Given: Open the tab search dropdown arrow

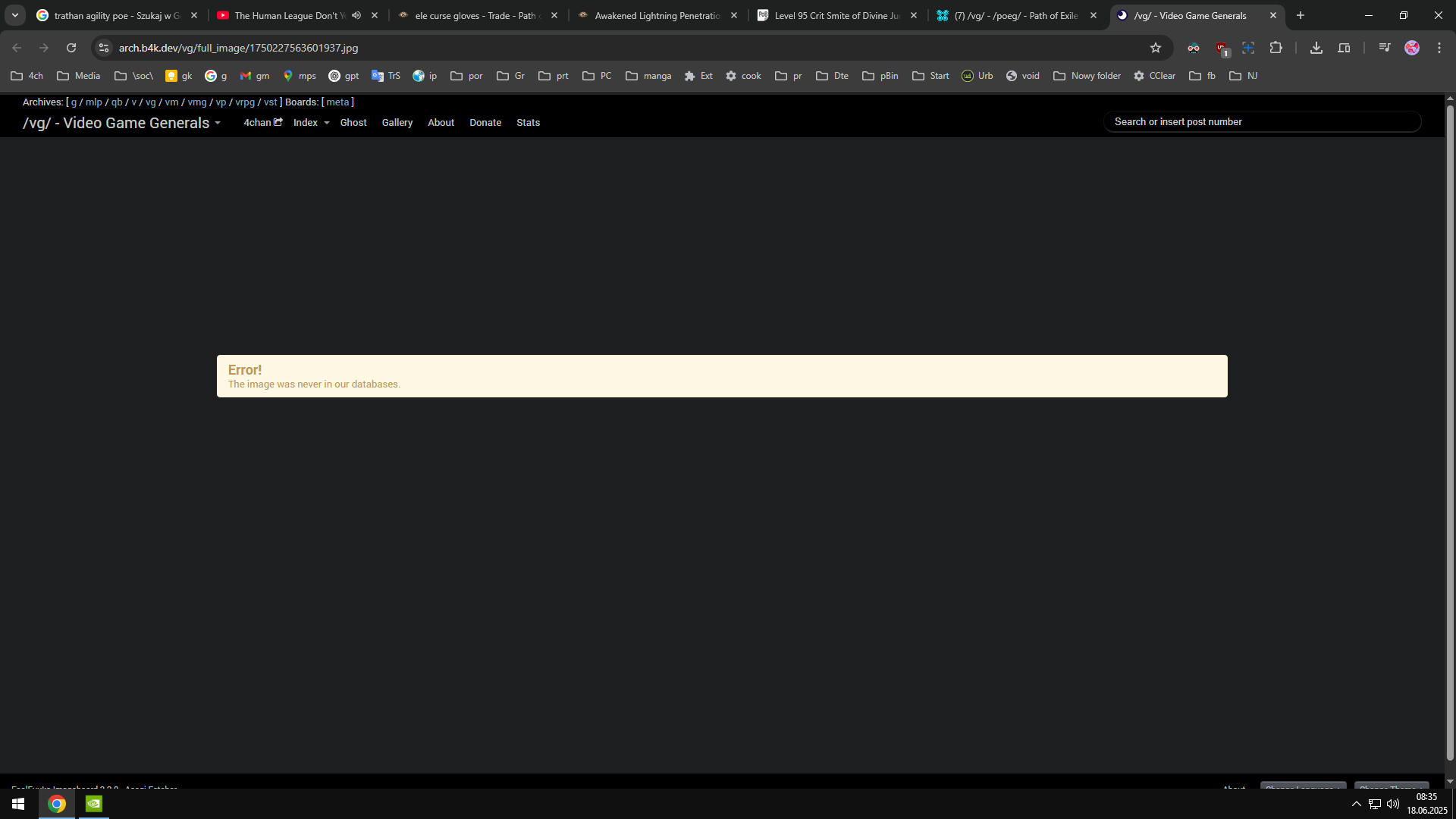Looking at the screenshot, I should click(15, 15).
